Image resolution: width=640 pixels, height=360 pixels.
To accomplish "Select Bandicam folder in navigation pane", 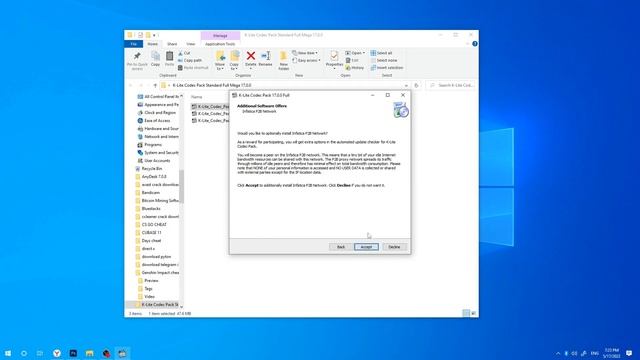I will click(151, 193).
